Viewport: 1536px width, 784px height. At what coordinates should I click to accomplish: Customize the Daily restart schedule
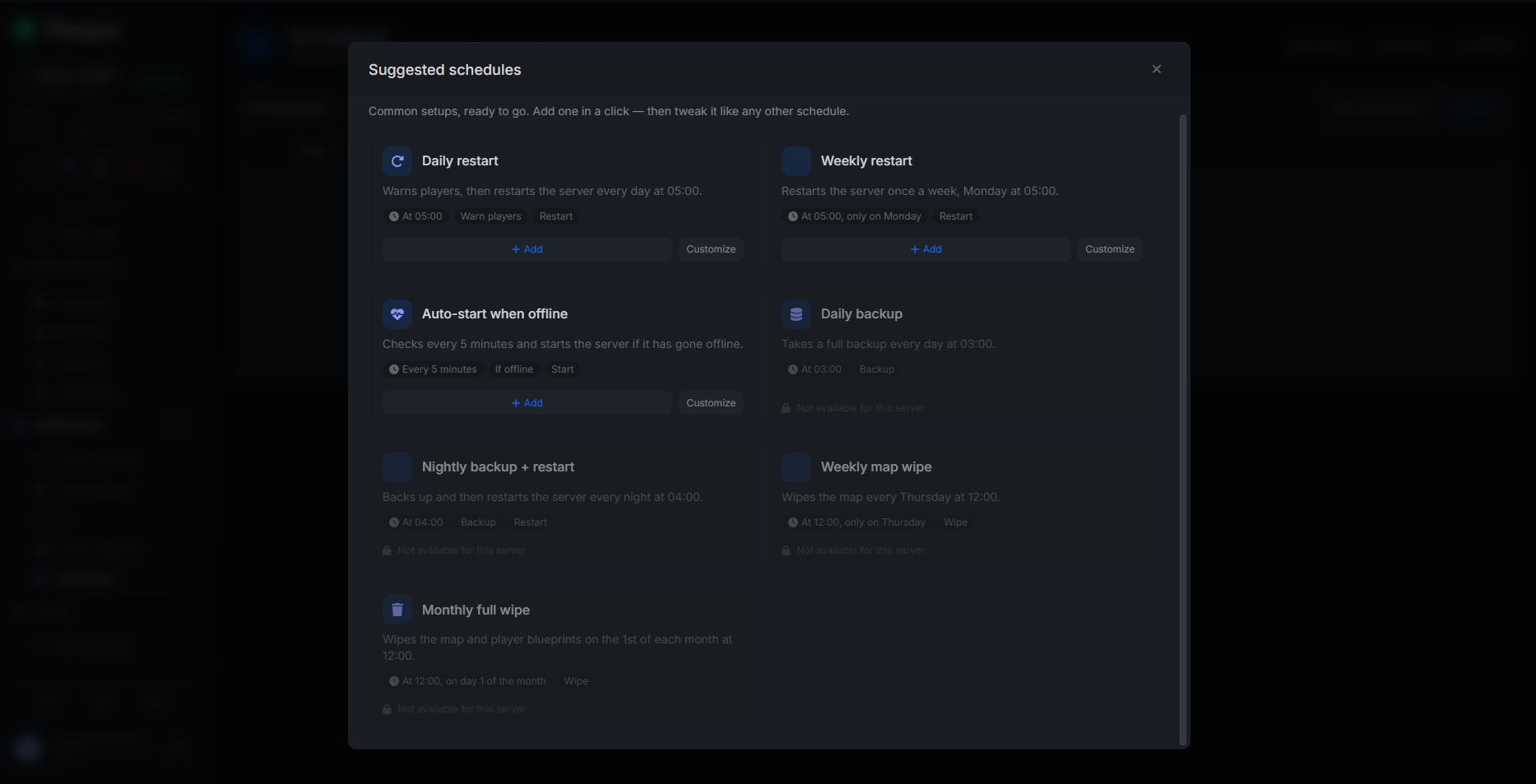click(711, 249)
